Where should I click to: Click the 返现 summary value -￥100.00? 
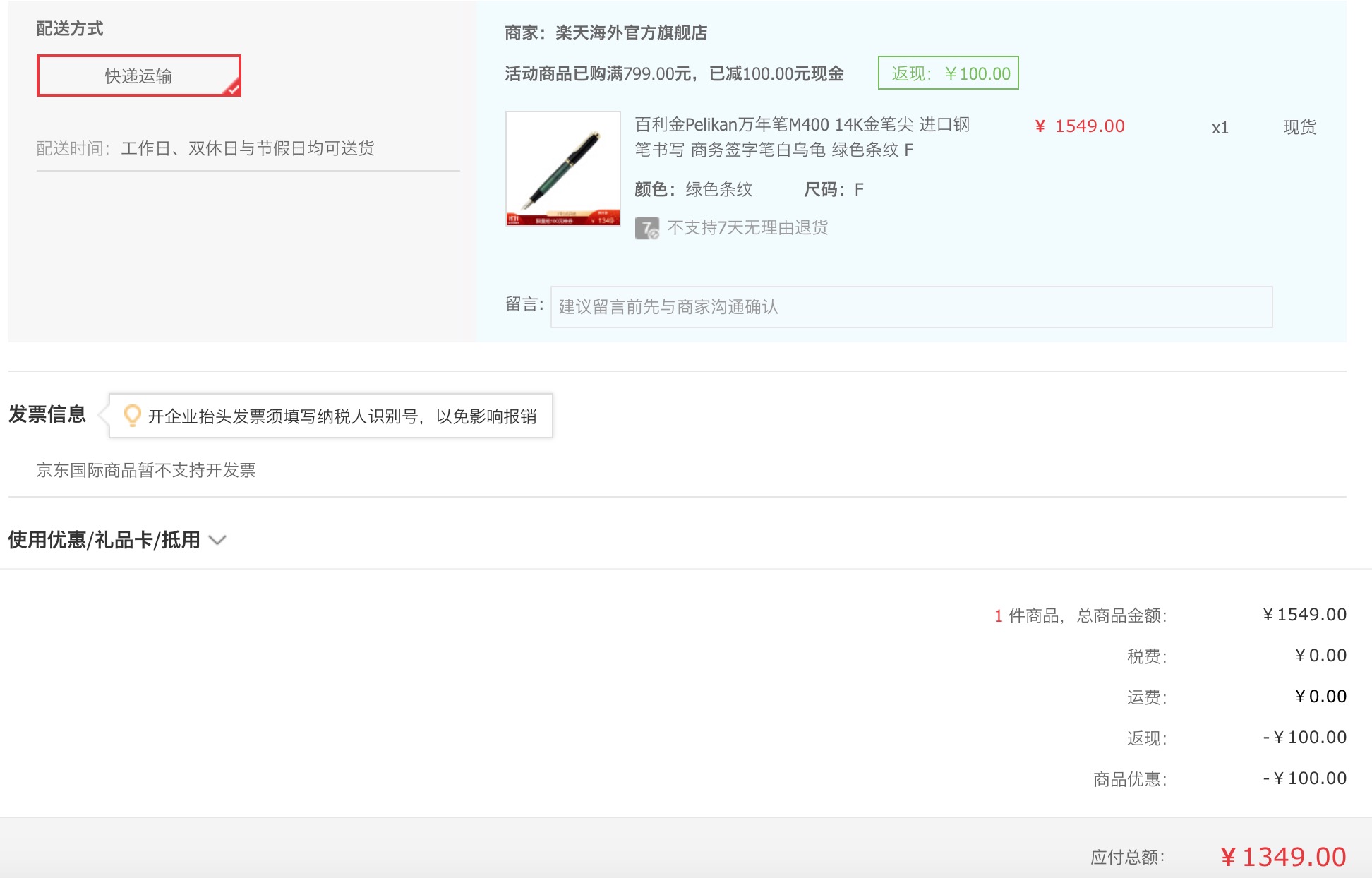[1304, 738]
